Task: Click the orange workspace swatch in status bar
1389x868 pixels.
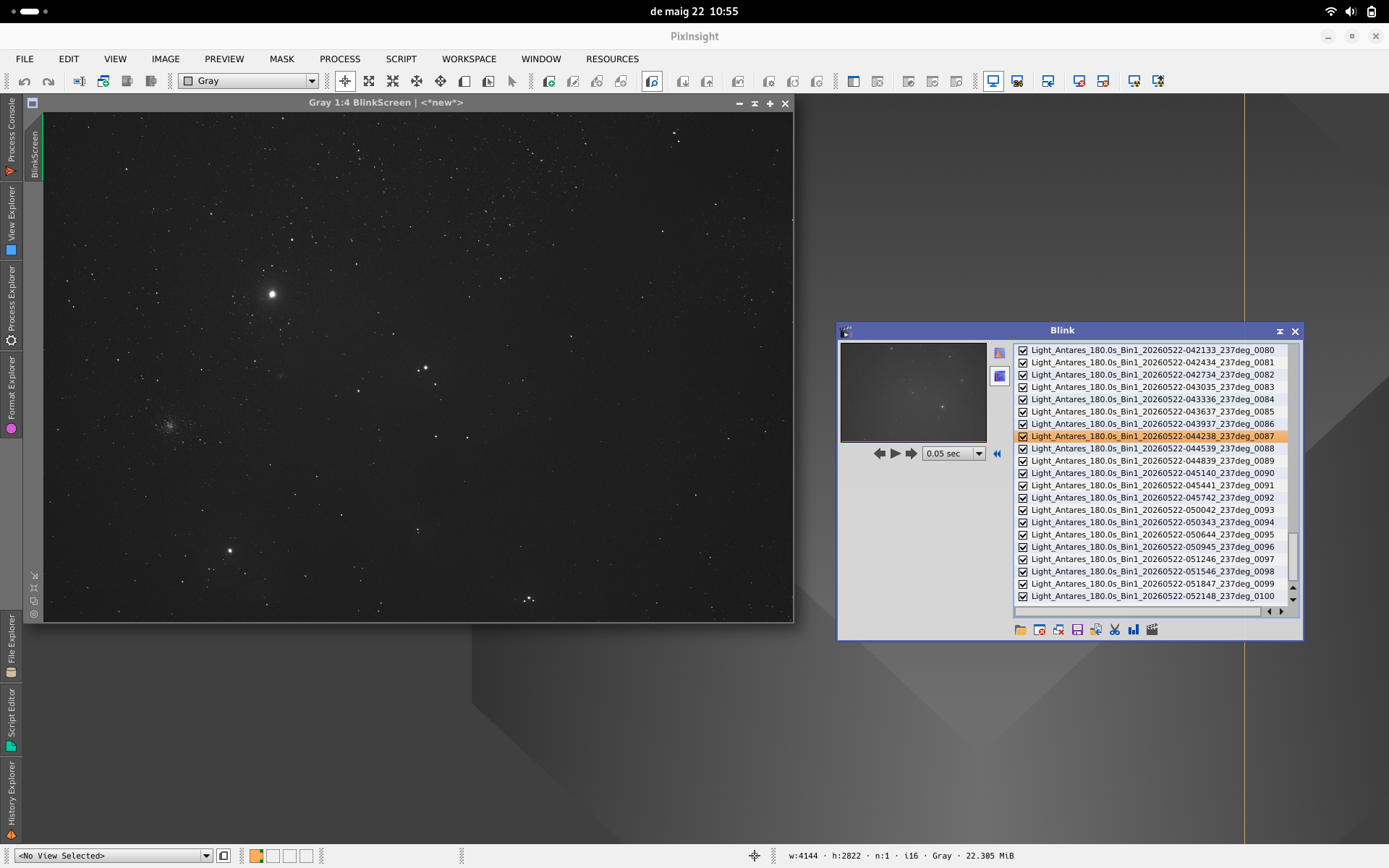Action: point(256,856)
